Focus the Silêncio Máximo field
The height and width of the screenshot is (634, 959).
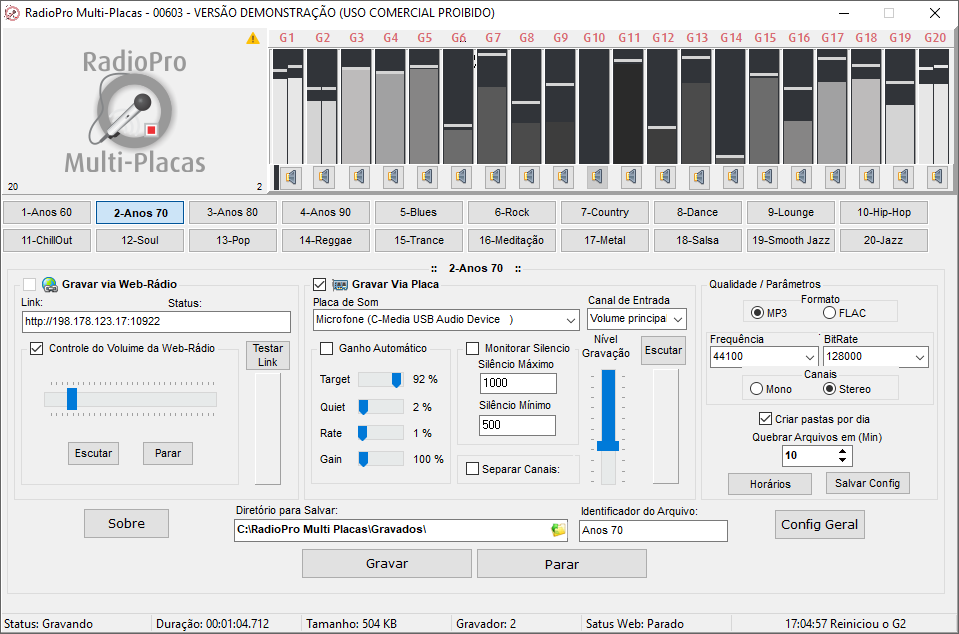[x=517, y=383]
